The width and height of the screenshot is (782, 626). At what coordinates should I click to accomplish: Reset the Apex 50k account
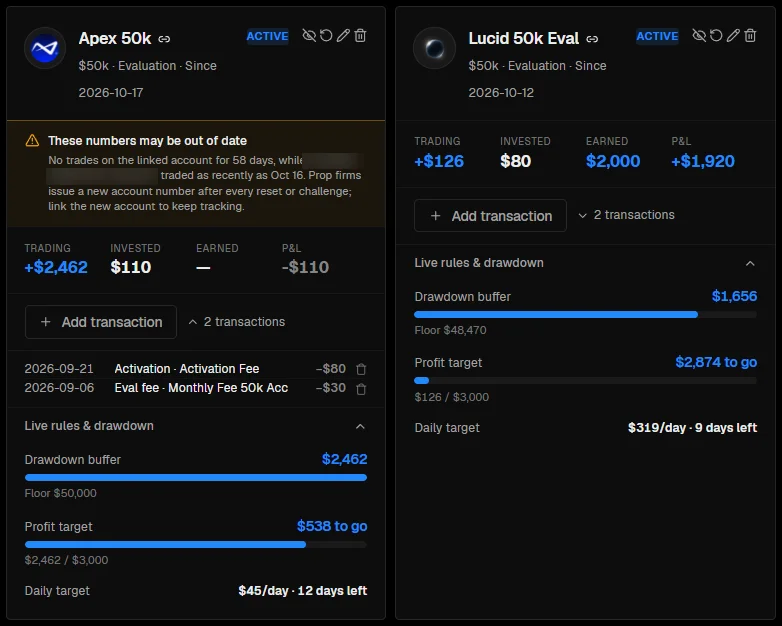[326, 35]
